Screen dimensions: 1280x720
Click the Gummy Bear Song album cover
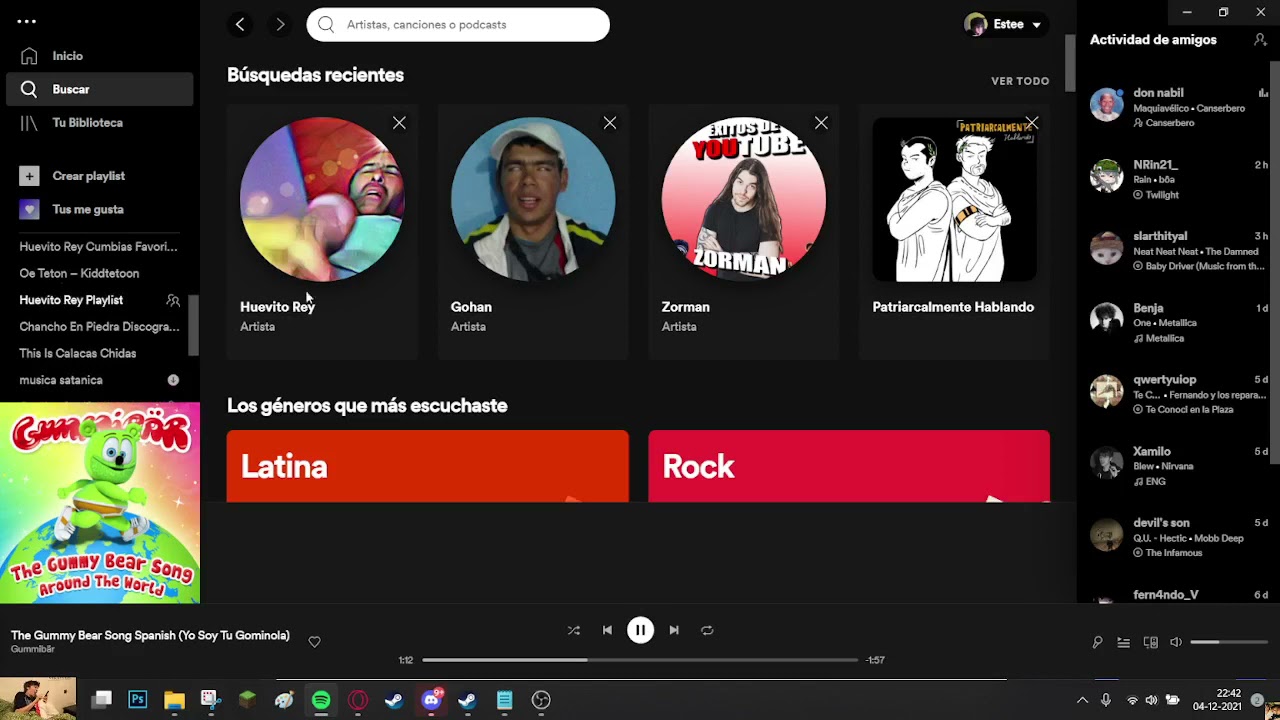100,503
